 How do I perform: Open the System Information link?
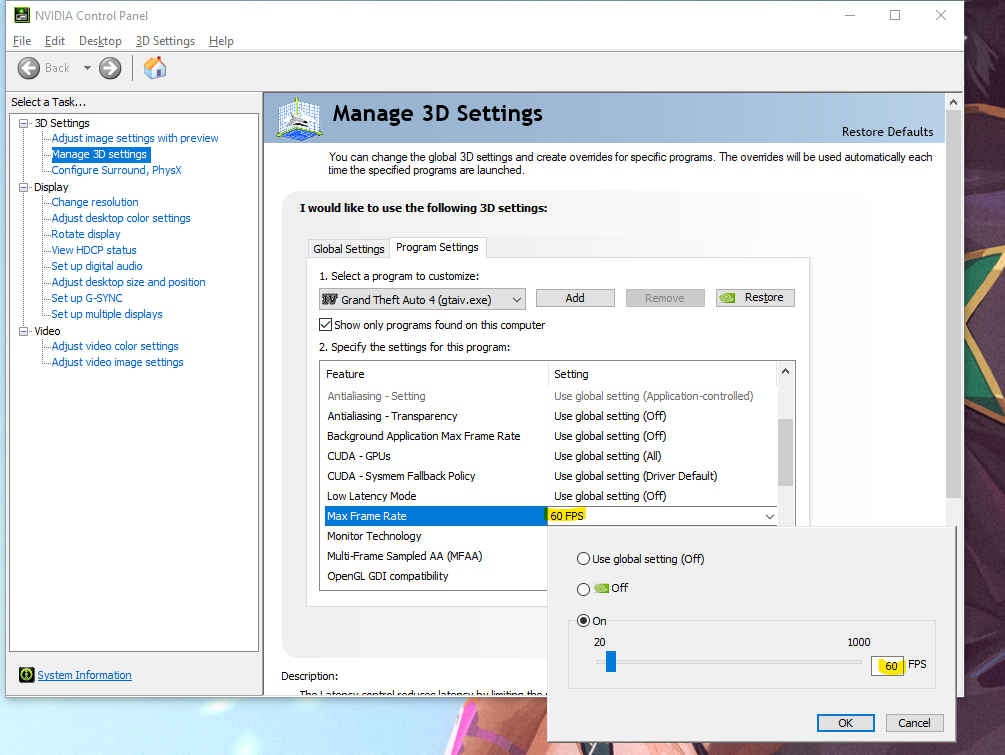pyautogui.click(x=85, y=675)
